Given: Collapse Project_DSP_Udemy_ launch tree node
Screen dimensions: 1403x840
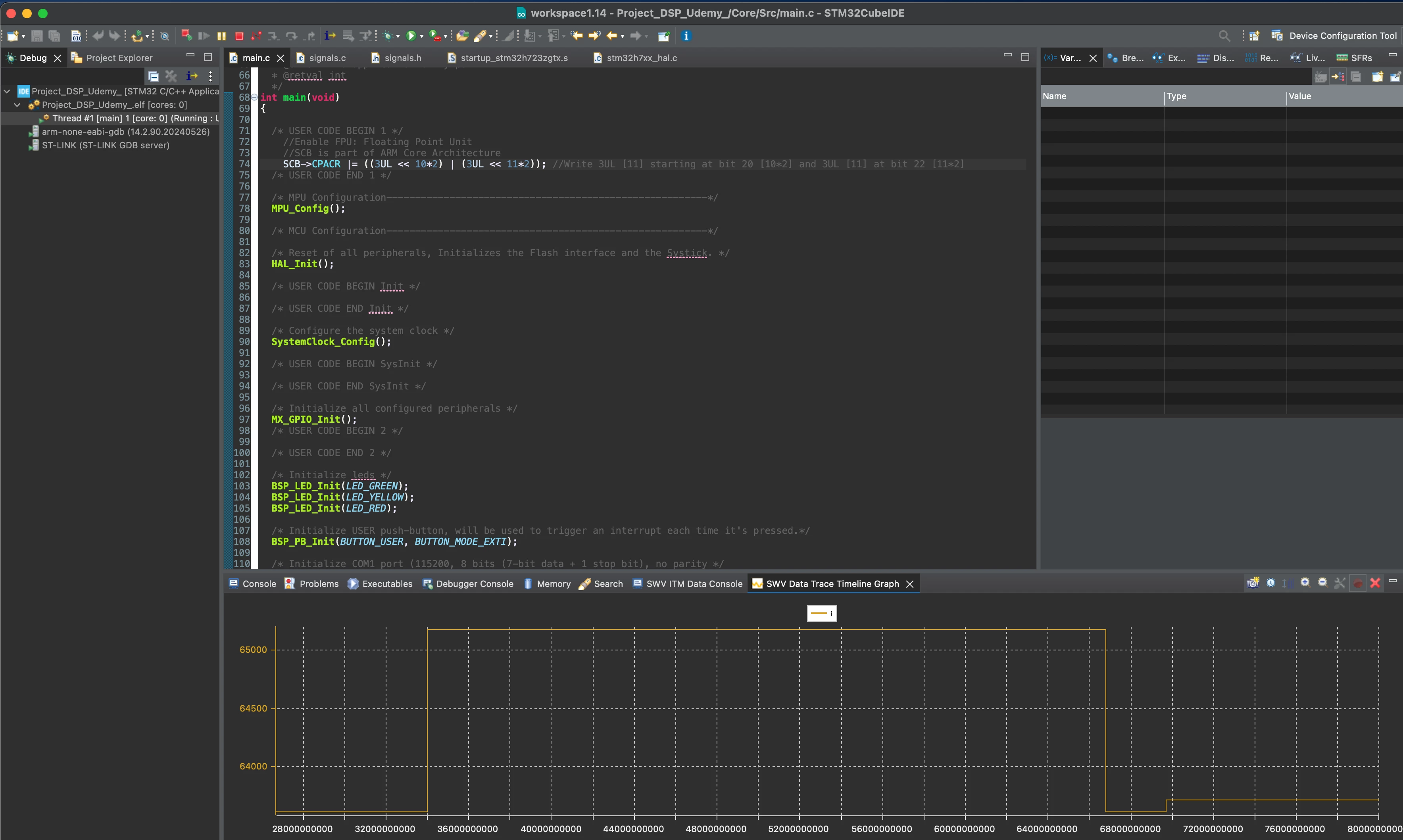Looking at the screenshot, I should click(7, 91).
